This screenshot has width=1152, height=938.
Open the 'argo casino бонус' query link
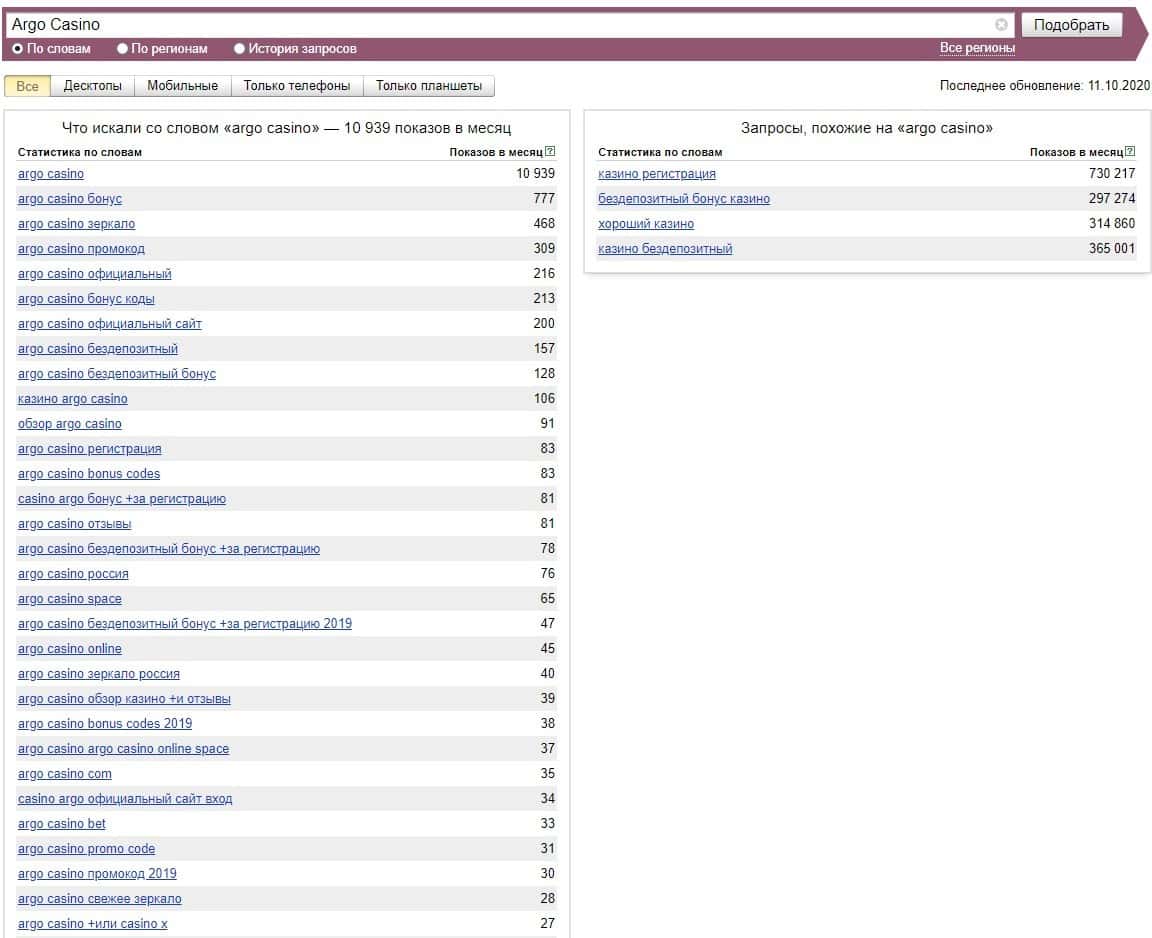[70, 199]
